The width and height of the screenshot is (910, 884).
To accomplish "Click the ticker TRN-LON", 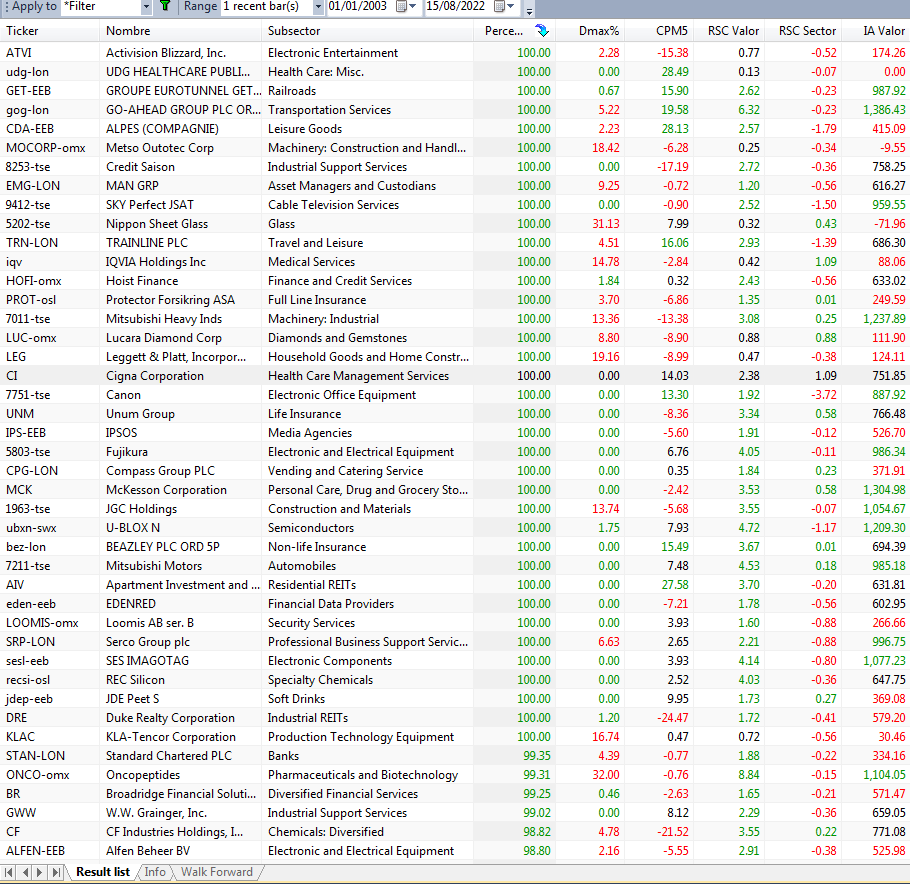I will click(x=32, y=243).
